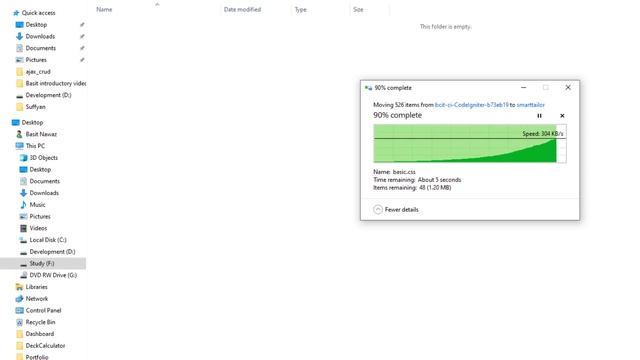Click the "Time remaining: About 5 seconds" text

click(x=417, y=180)
